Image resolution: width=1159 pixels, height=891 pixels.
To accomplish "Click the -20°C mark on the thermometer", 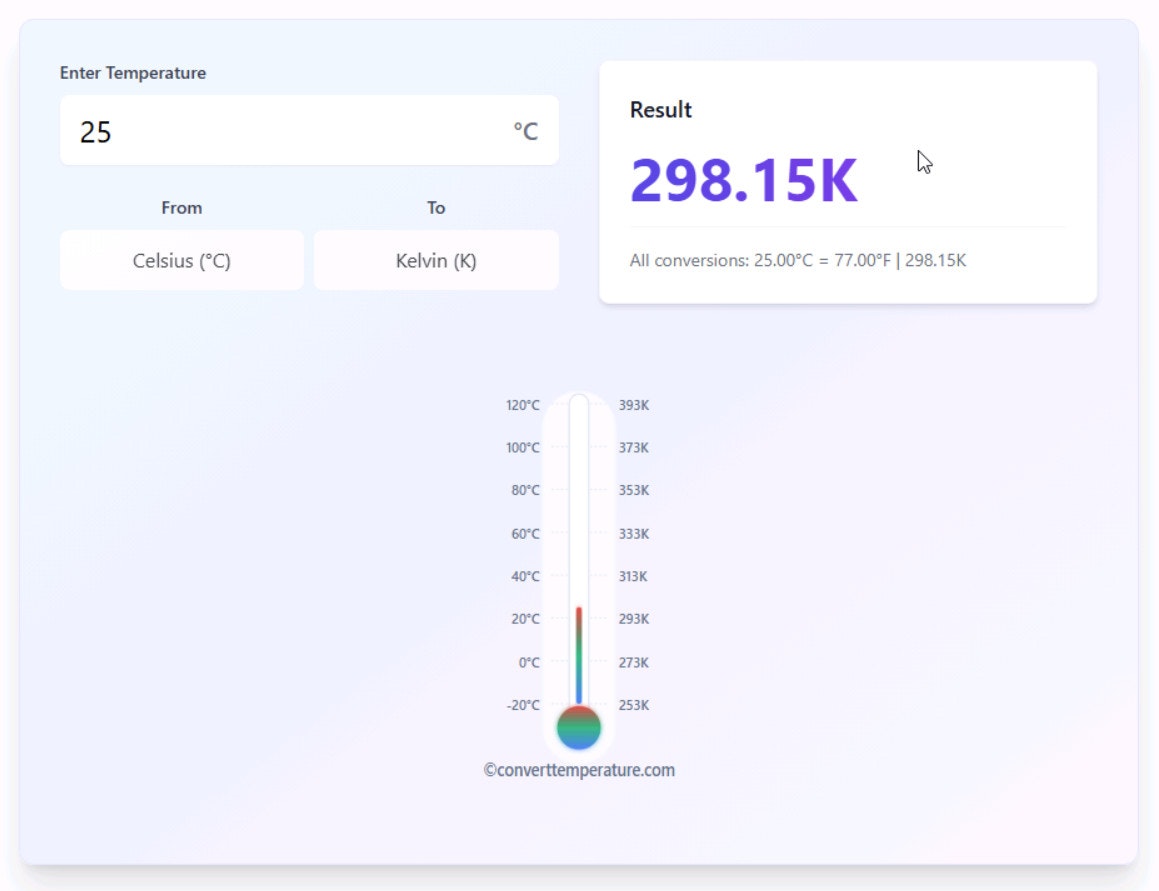I will tap(525, 705).
